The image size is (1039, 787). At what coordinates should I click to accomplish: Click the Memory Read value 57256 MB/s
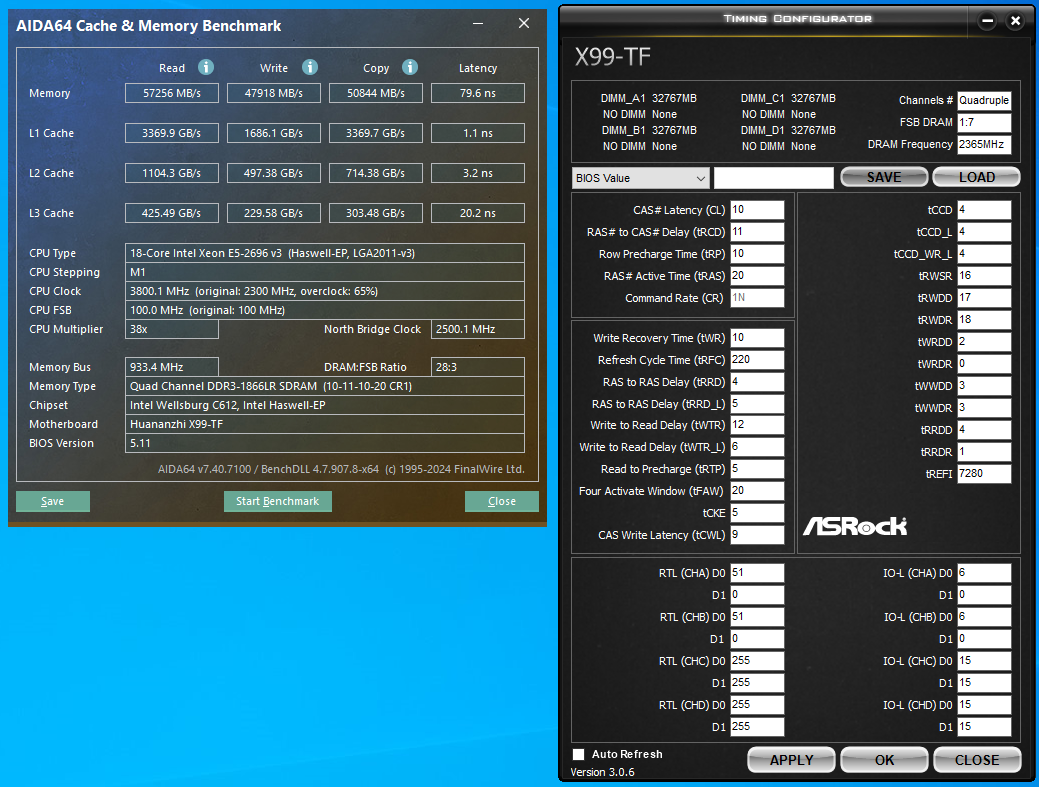[x=172, y=93]
